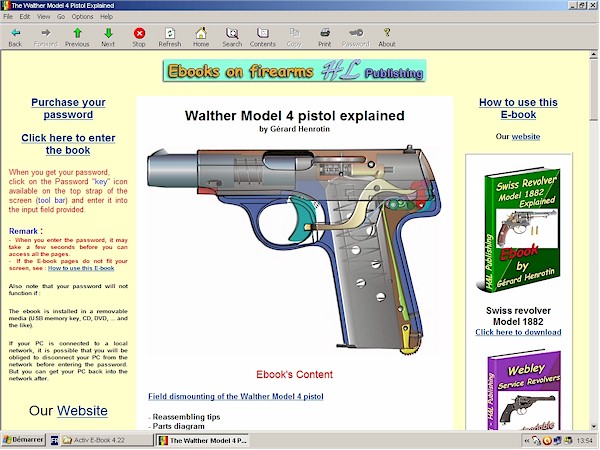Screen dimensions: 600x450
Task: Visit Our website link at right
Action: point(526,137)
